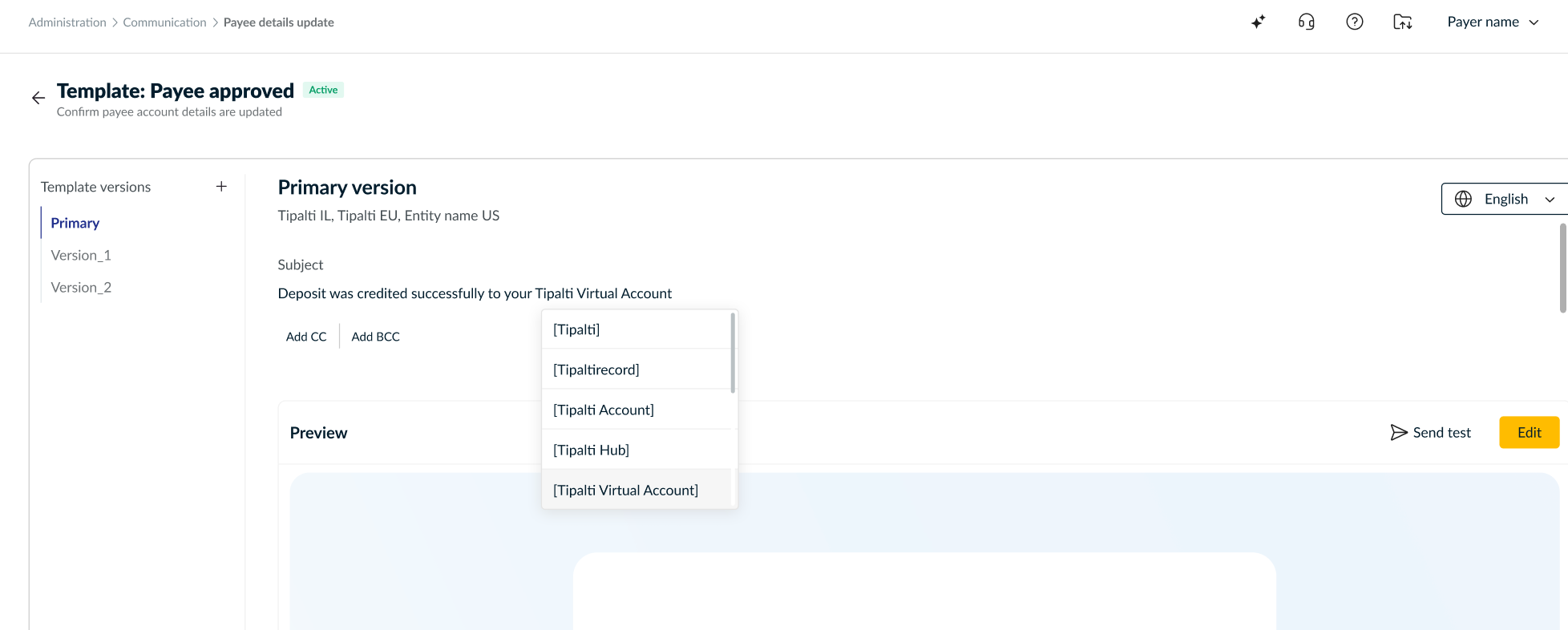Screen dimensions: 1568x630
Task: Select Version_1 in template versions
Action: (81, 255)
